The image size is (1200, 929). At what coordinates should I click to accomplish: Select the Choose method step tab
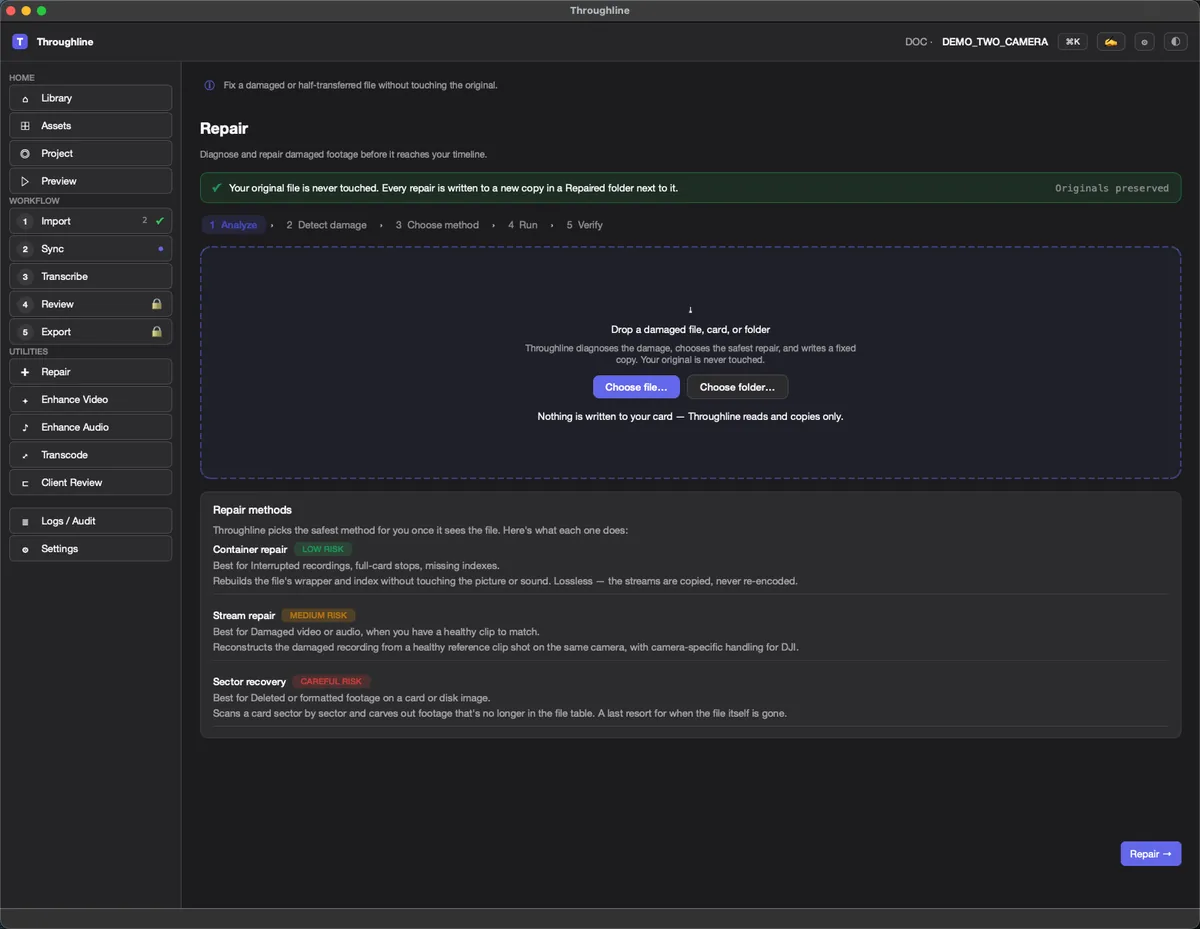point(437,225)
